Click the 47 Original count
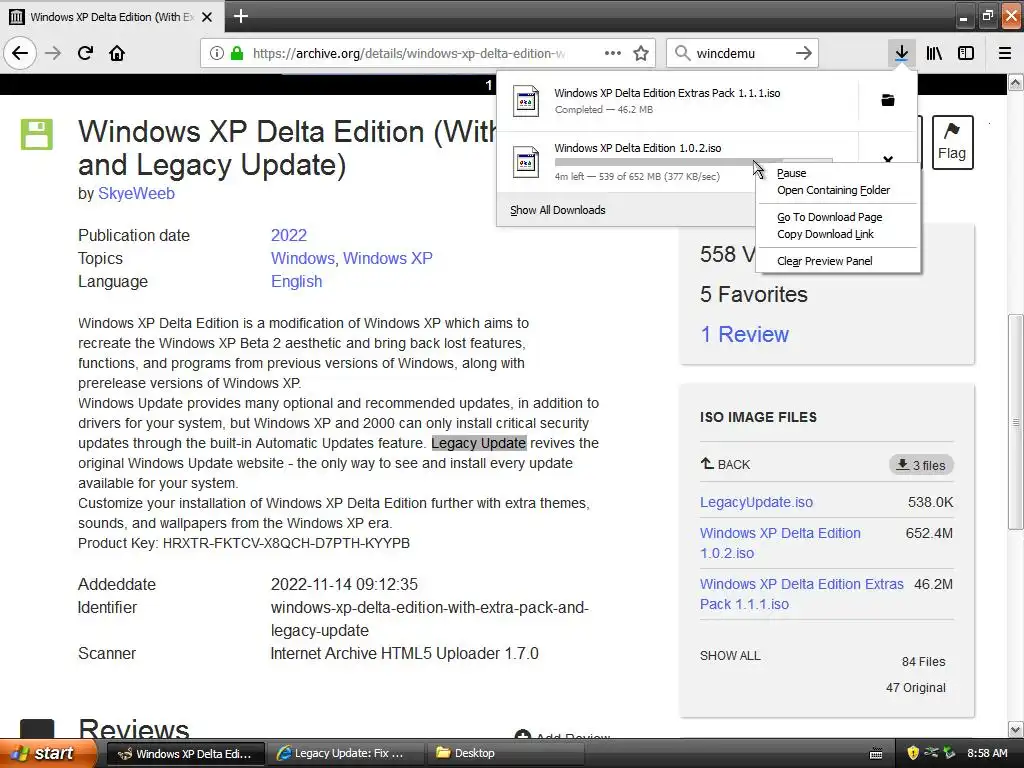 click(x=916, y=688)
